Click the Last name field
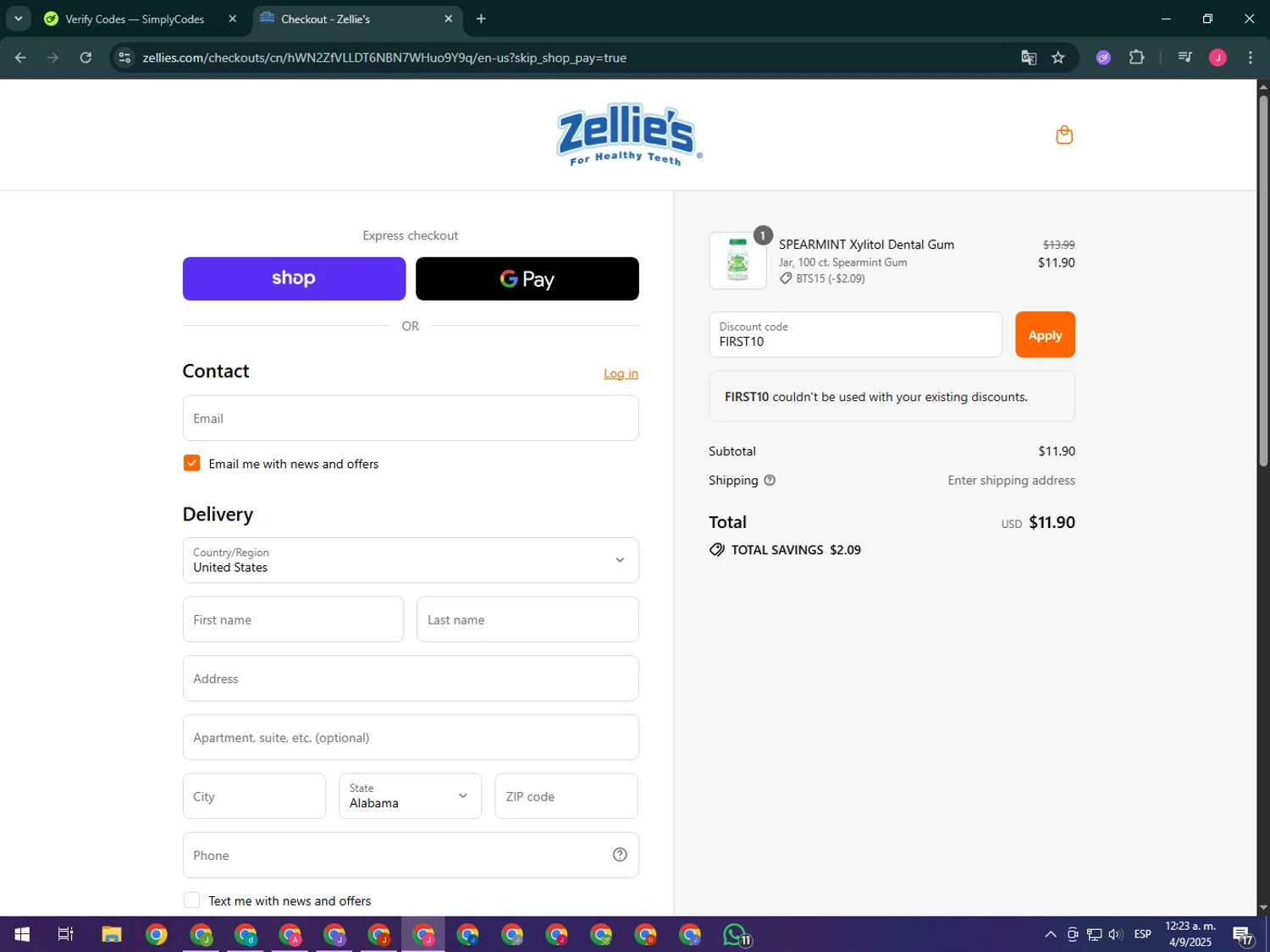 527,619
